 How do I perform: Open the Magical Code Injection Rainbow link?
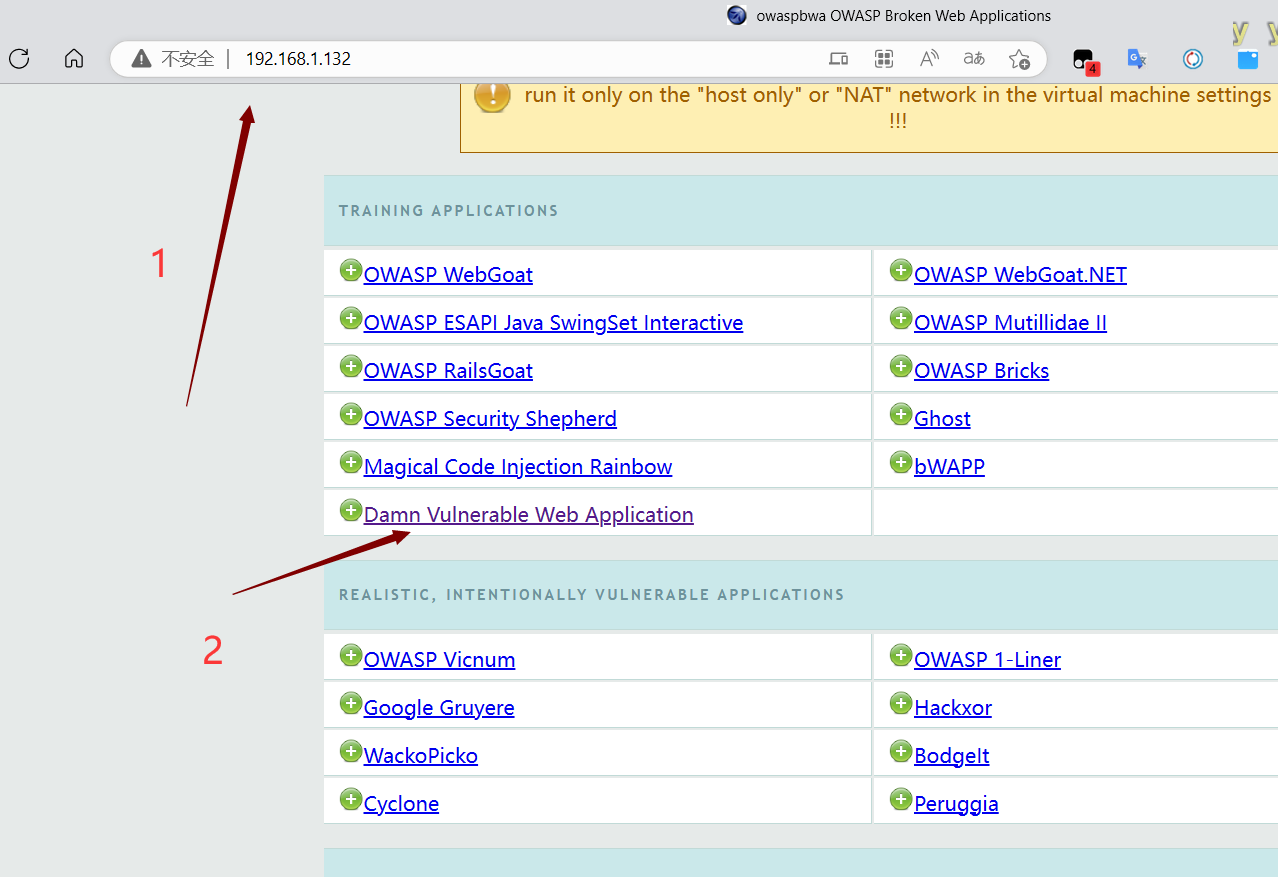(518, 467)
